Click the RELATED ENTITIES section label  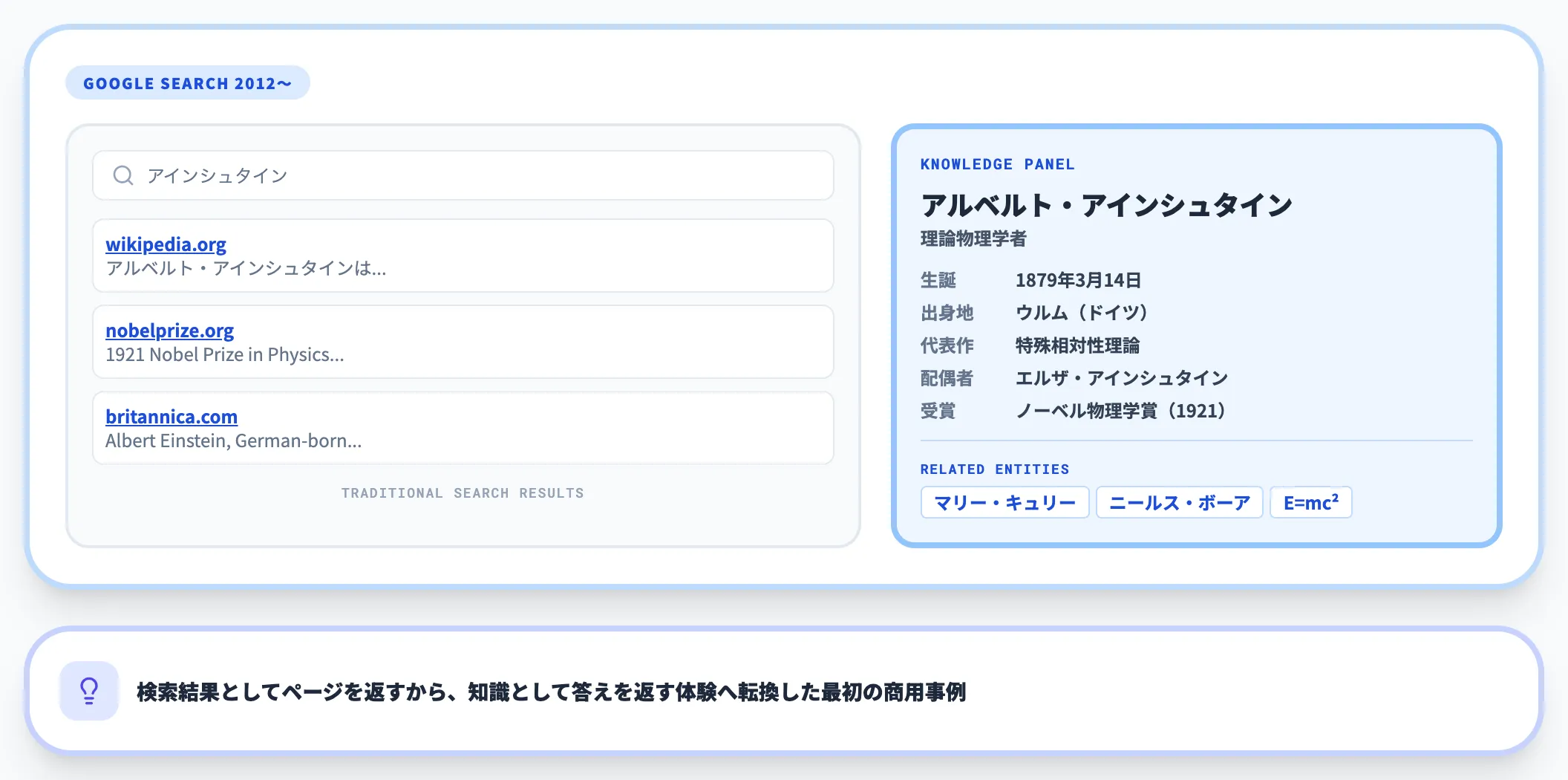pyautogui.click(x=995, y=469)
